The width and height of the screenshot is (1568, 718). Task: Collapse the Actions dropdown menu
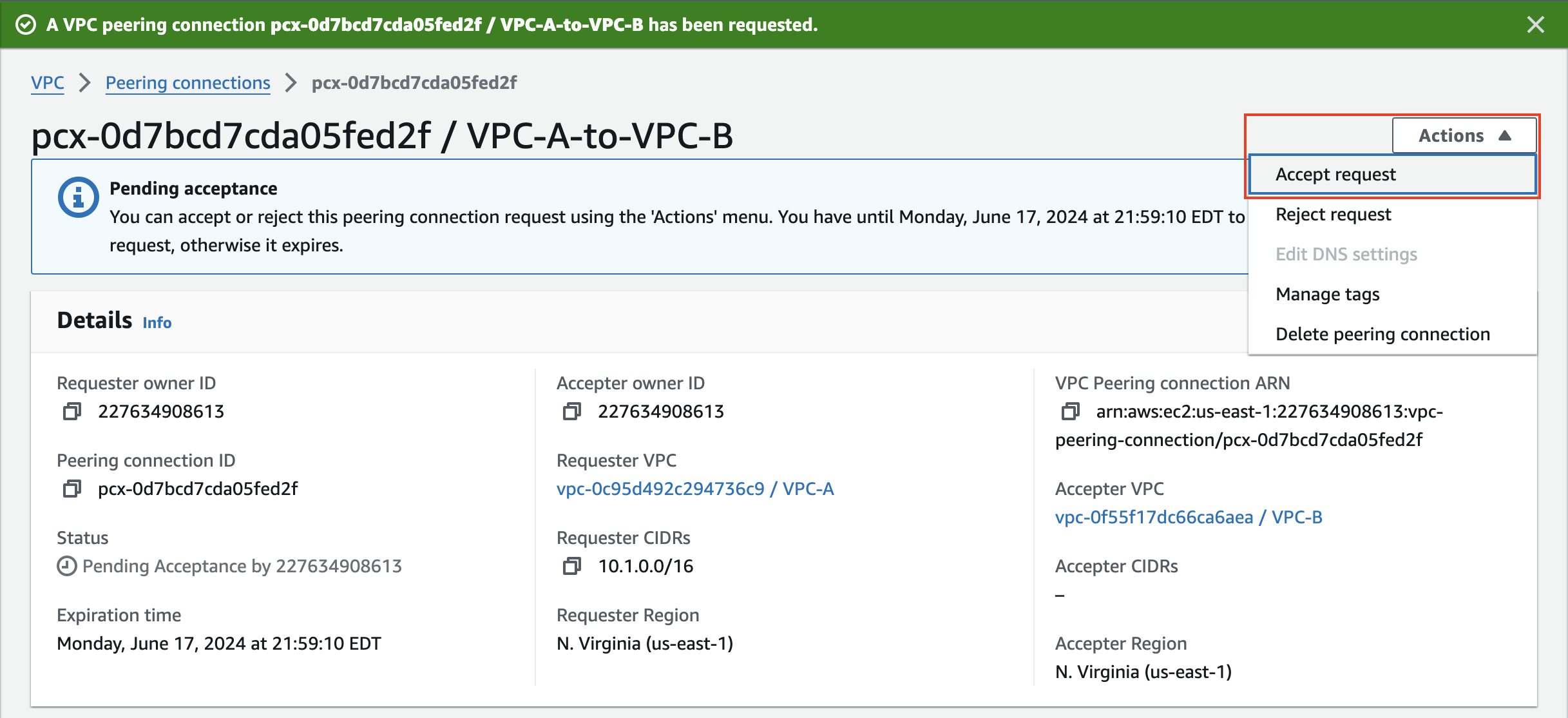click(x=1464, y=135)
